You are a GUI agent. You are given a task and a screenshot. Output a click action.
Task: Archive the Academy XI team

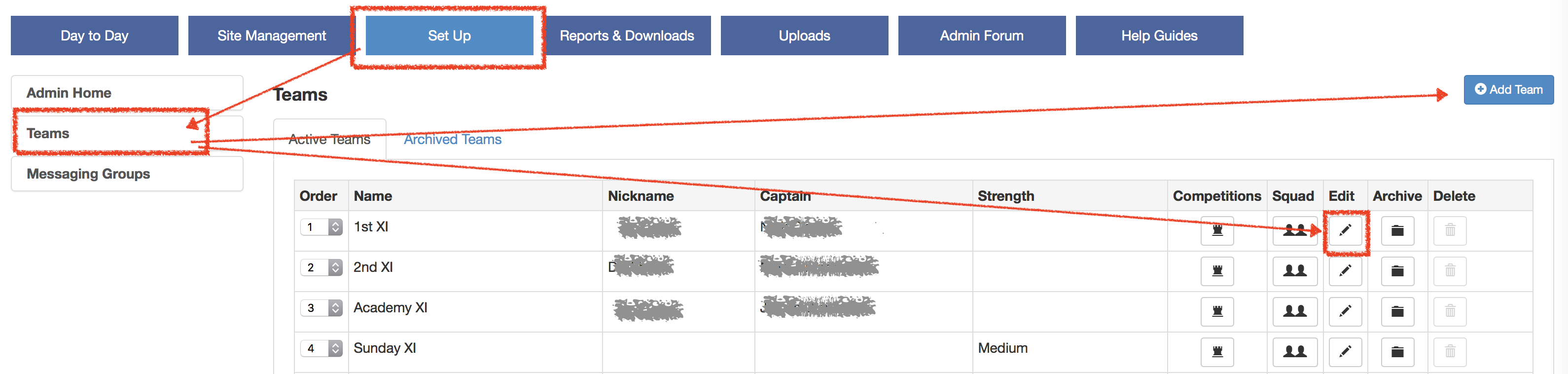click(1397, 311)
